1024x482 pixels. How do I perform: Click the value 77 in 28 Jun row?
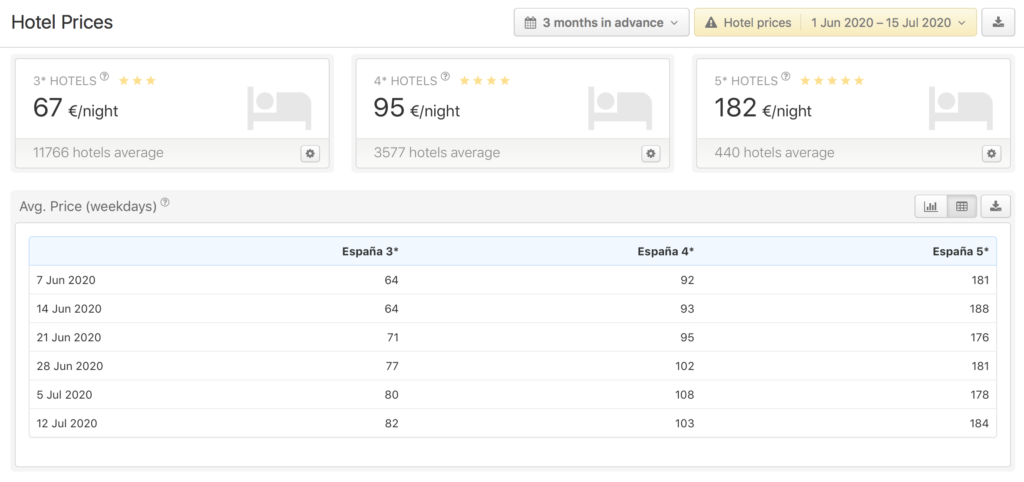tap(392, 366)
